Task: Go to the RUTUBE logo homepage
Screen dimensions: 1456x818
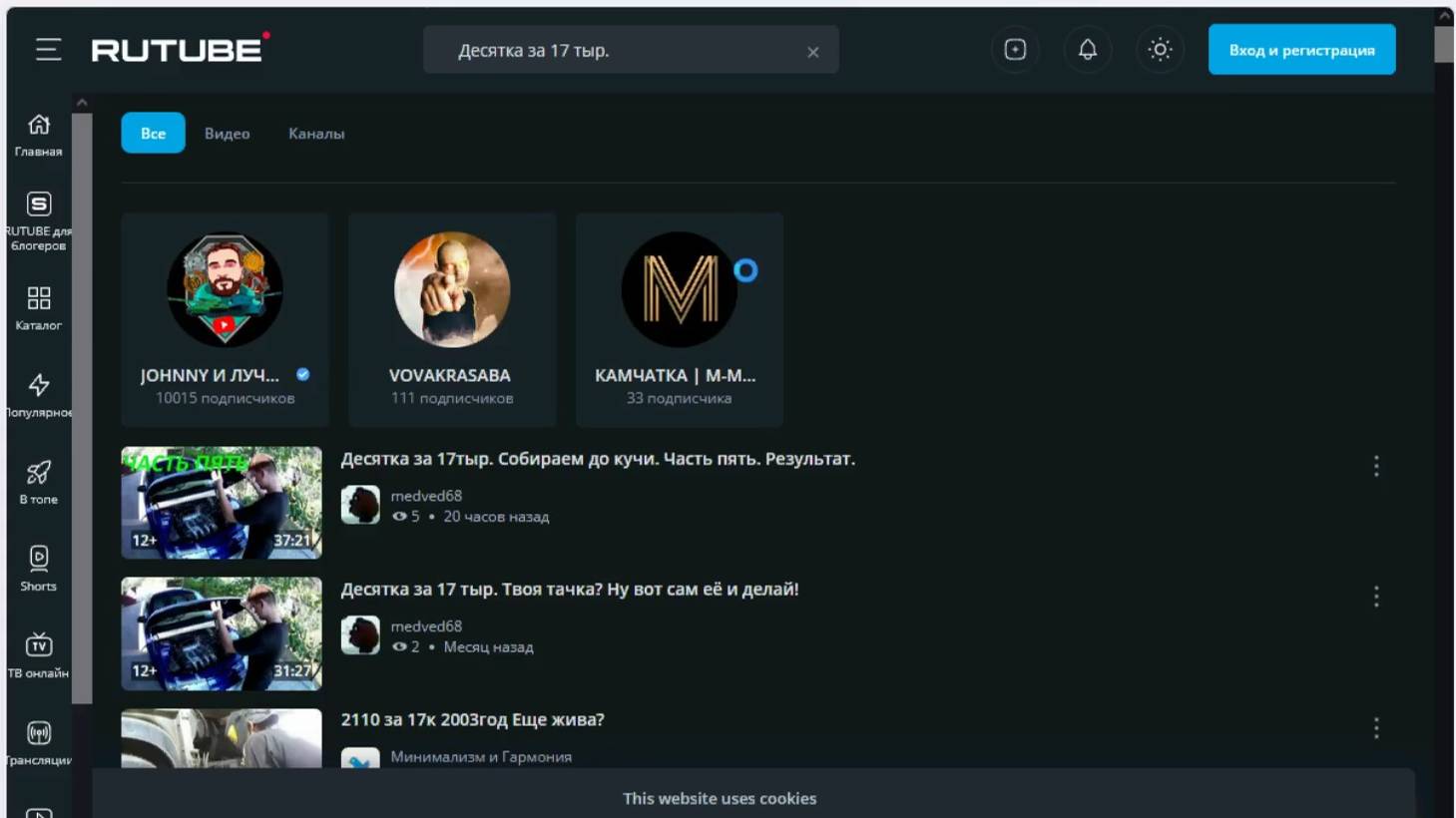Action: (x=181, y=49)
